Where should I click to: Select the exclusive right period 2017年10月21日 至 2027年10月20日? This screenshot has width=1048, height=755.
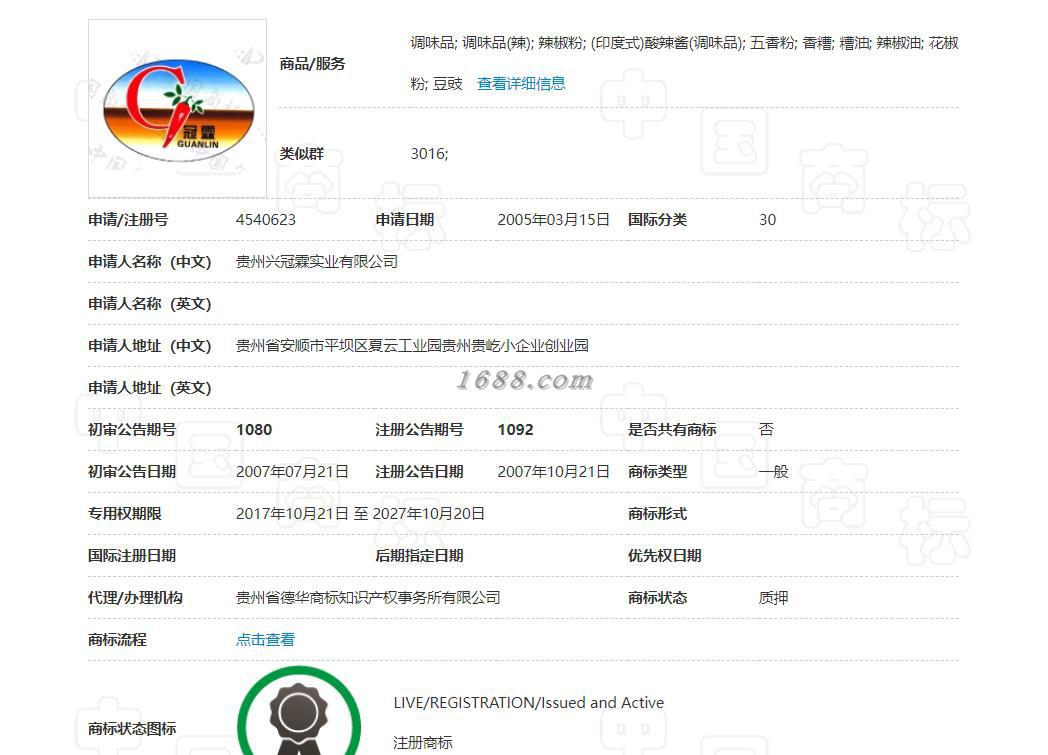pyautogui.click(x=360, y=514)
